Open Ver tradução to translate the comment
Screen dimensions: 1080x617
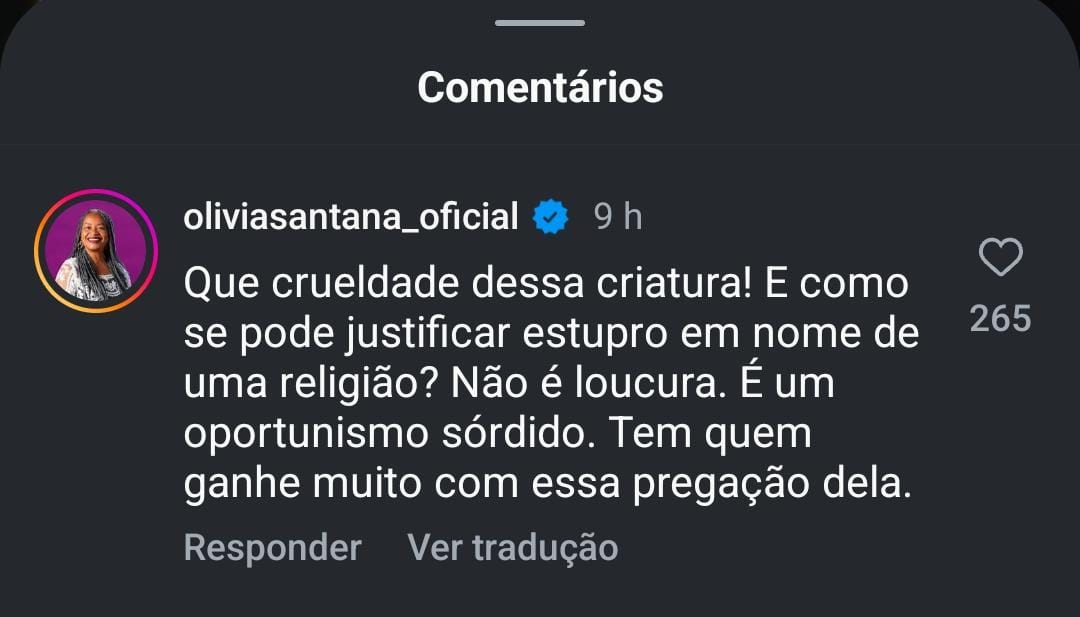pyautogui.click(x=511, y=547)
